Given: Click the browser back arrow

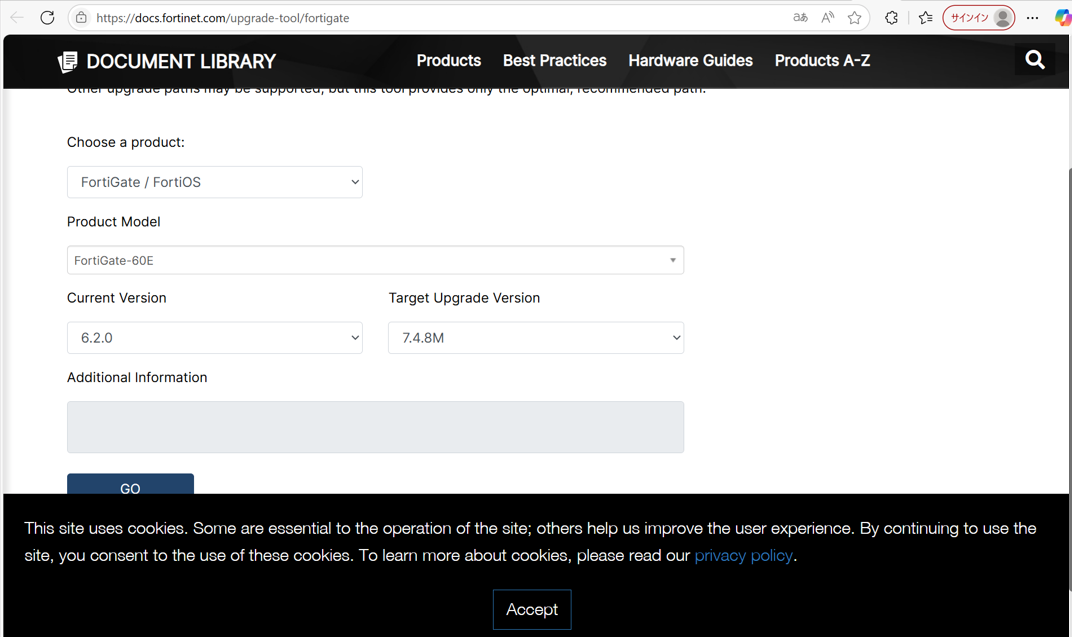Looking at the screenshot, I should pos(17,18).
